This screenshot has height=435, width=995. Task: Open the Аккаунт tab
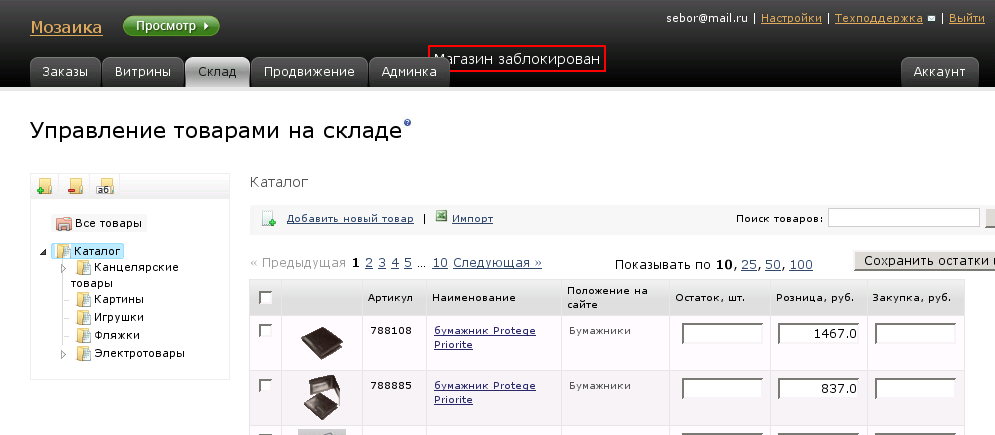point(939,72)
